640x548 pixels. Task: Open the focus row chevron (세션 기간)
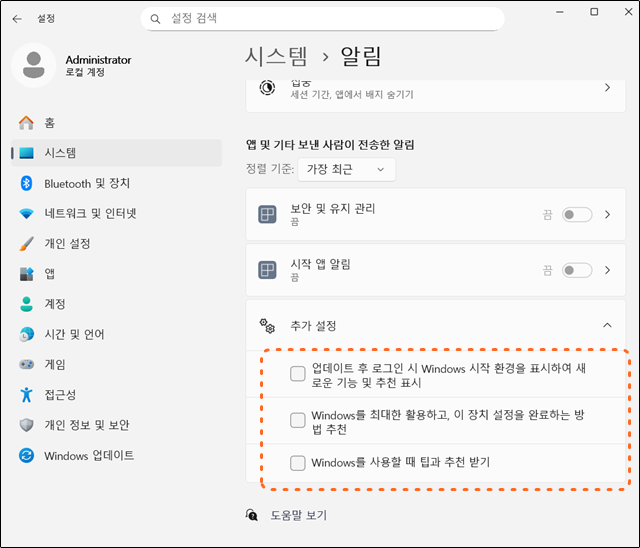click(607, 88)
